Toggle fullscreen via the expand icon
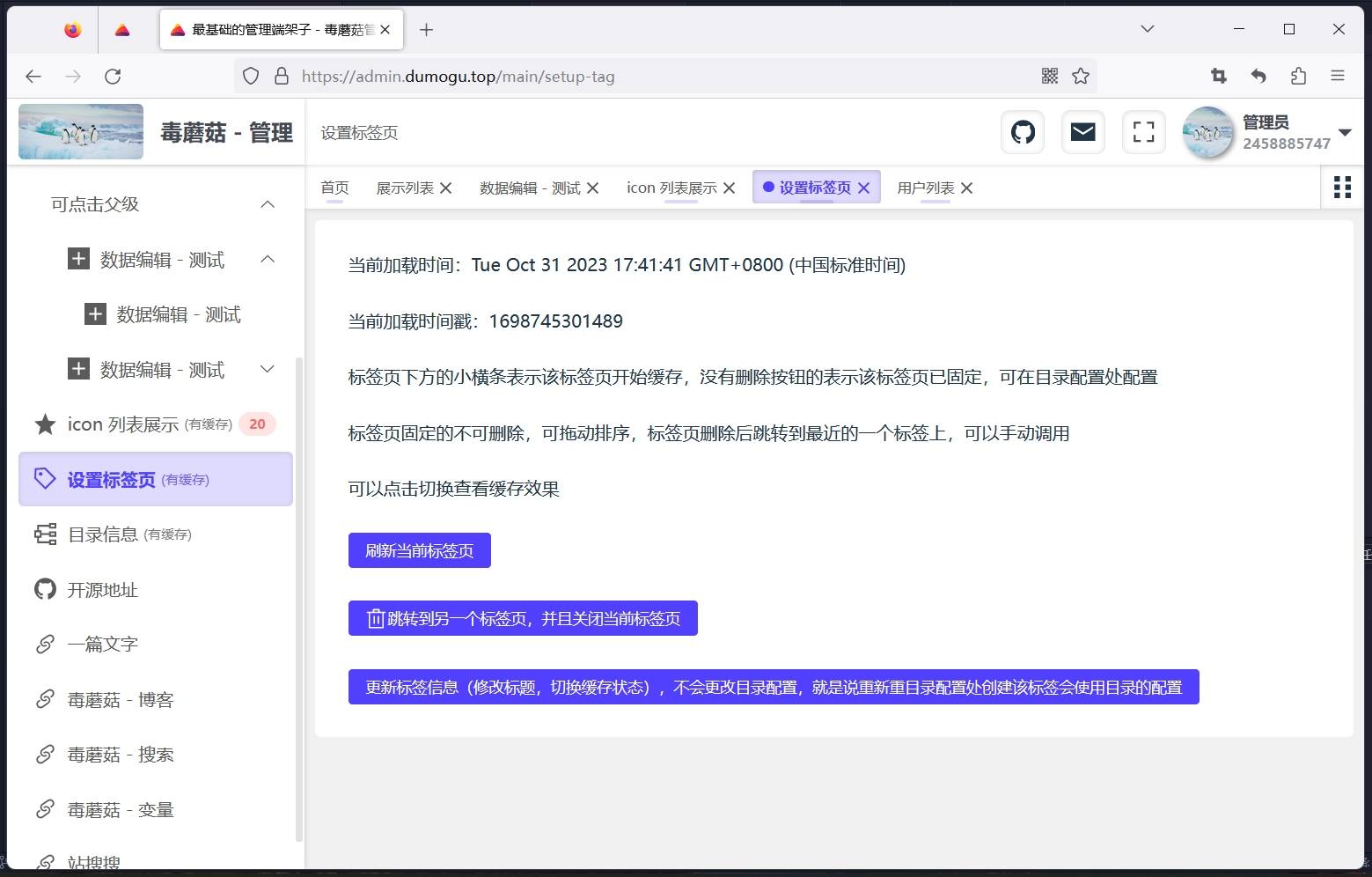1372x877 pixels. 1142,131
